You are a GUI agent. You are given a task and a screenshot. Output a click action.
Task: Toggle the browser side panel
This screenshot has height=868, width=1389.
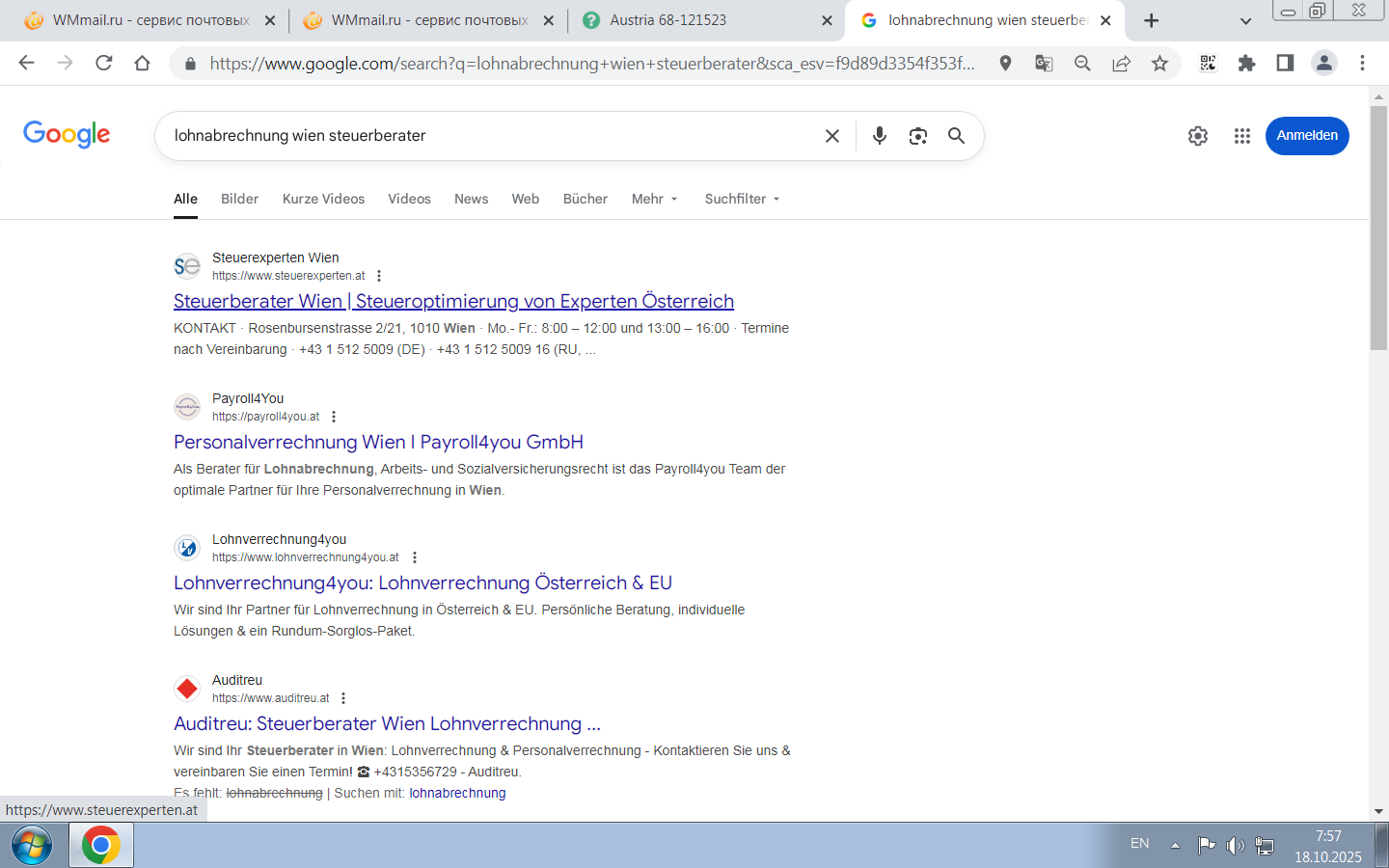1285,63
